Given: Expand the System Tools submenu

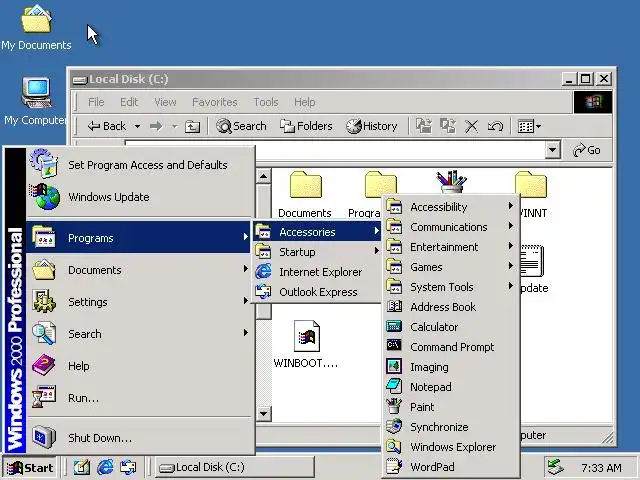Looking at the screenshot, I should (451, 287).
